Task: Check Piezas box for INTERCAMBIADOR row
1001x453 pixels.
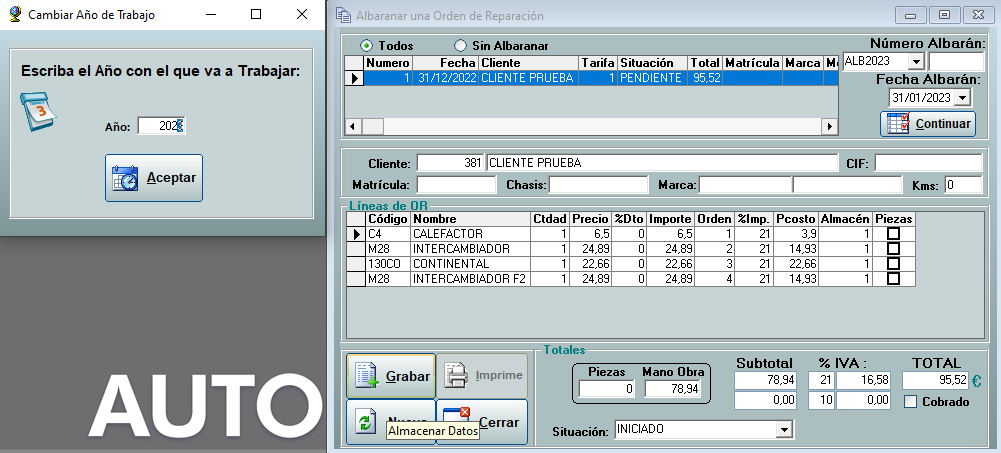Action: point(893,249)
